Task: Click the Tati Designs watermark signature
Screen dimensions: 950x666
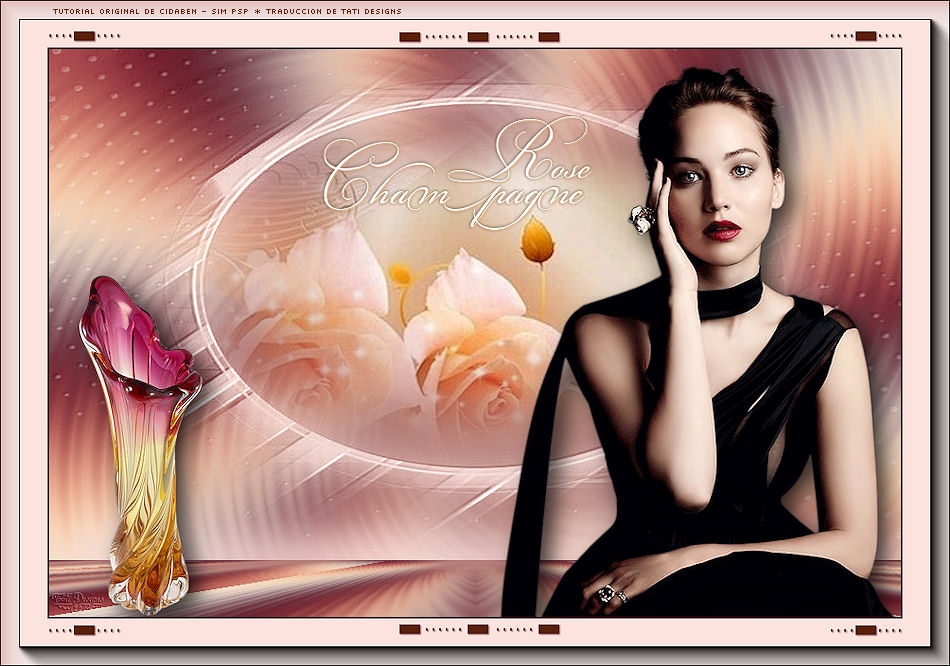Action: pyautogui.click(x=76, y=601)
